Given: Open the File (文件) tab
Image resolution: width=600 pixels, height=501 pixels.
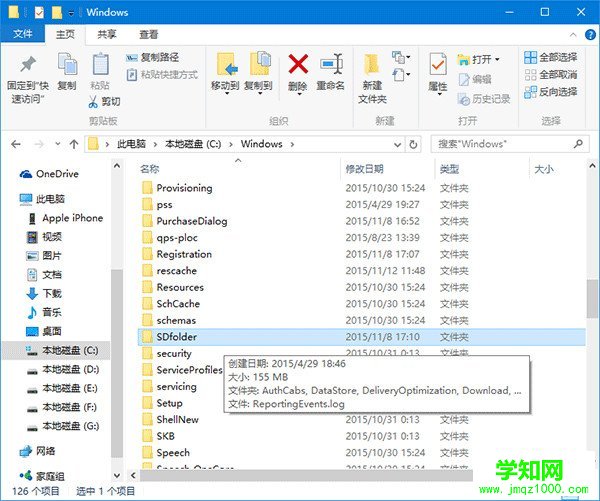Looking at the screenshot, I should click(23, 34).
